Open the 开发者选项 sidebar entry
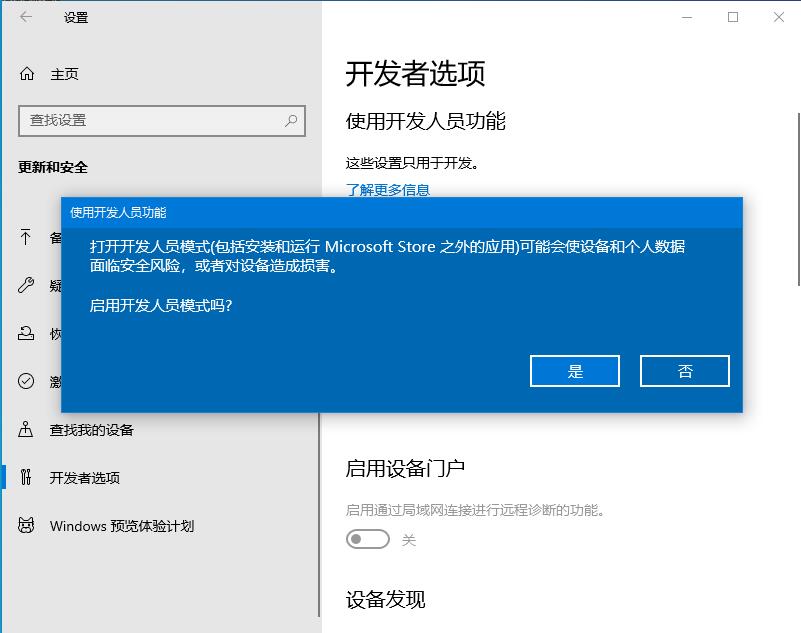The height and width of the screenshot is (633, 801). click(x=88, y=477)
